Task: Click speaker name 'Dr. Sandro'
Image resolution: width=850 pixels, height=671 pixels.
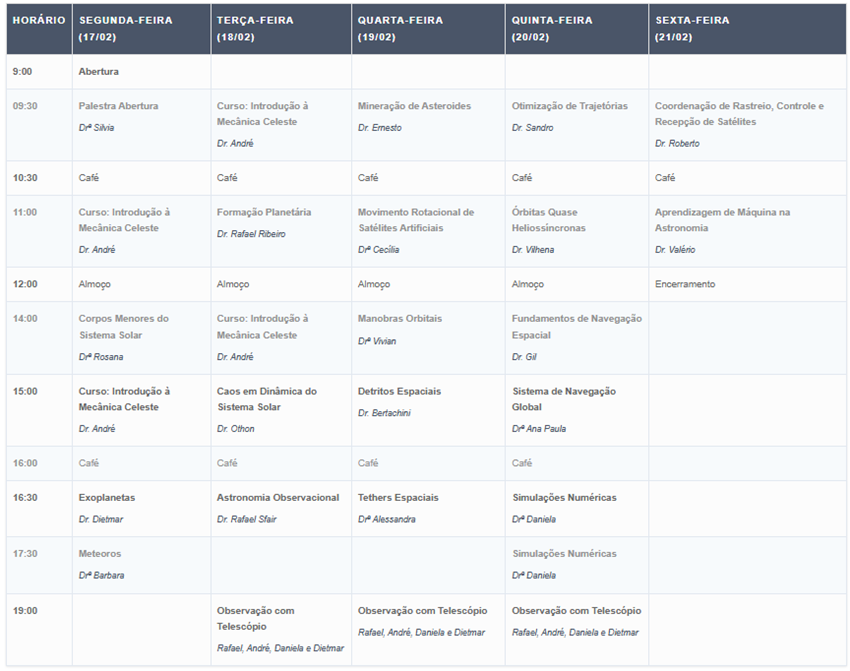Action: pos(532,128)
